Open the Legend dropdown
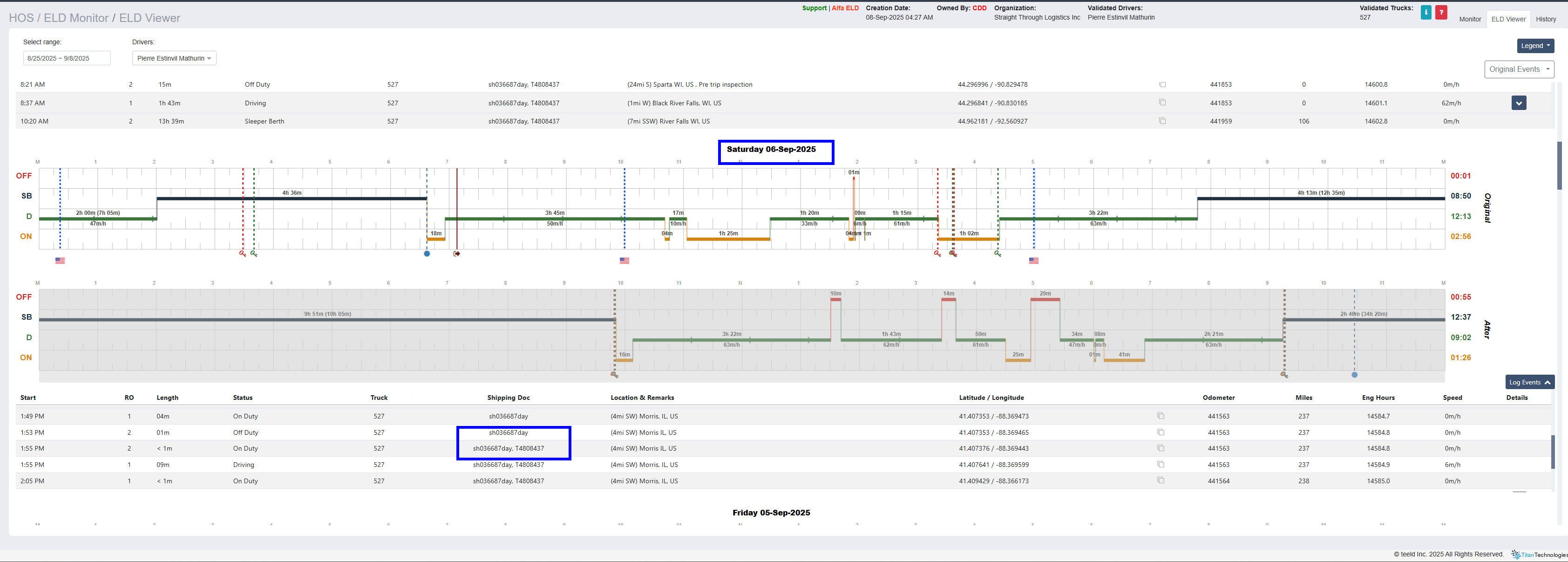The image size is (1568, 562). [x=1535, y=46]
